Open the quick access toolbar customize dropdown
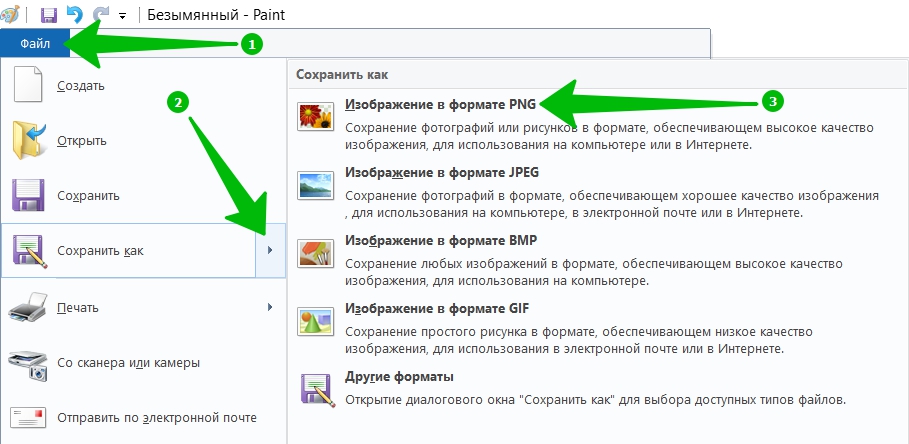This screenshot has height=444, width=909. [122, 16]
